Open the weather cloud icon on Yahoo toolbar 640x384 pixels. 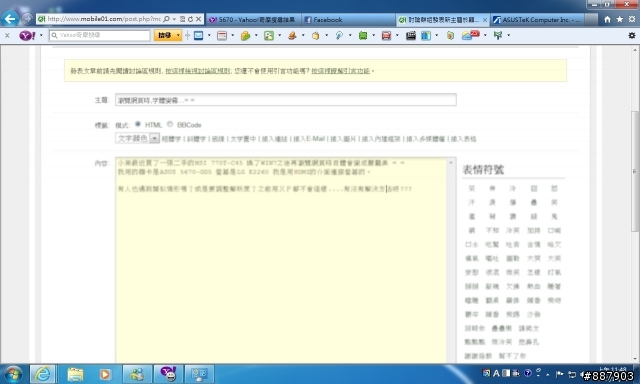click(x=470, y=35)
